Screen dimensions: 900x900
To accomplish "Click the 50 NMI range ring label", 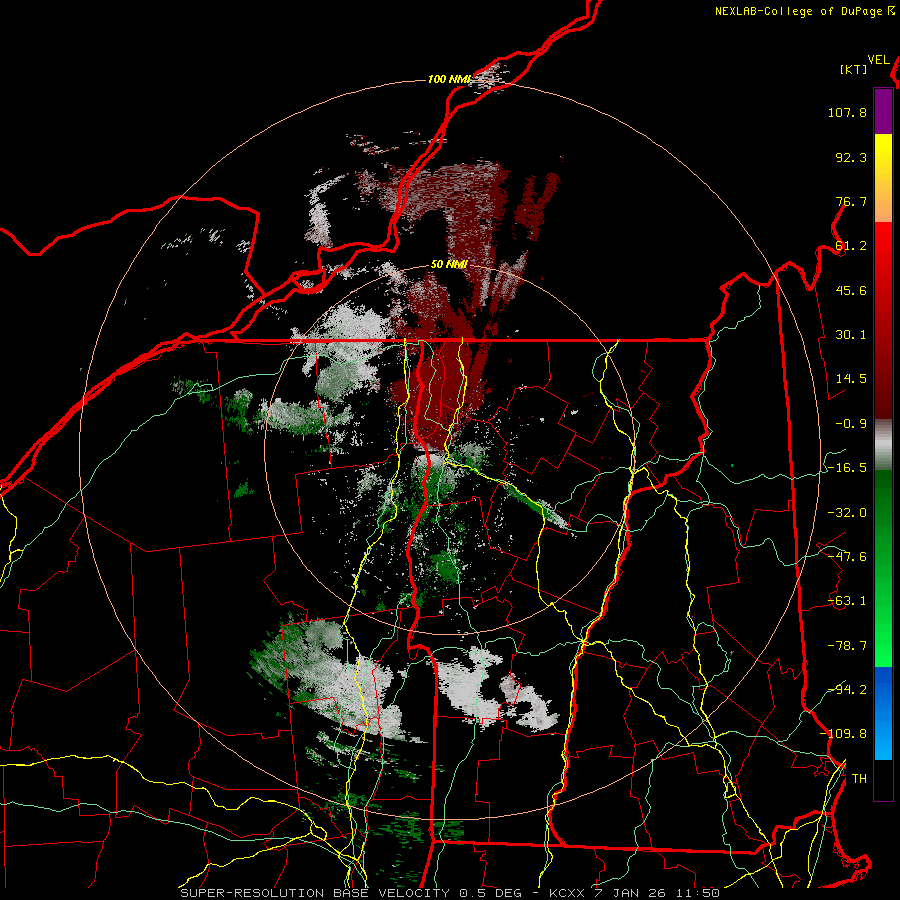I will (449, 264).
